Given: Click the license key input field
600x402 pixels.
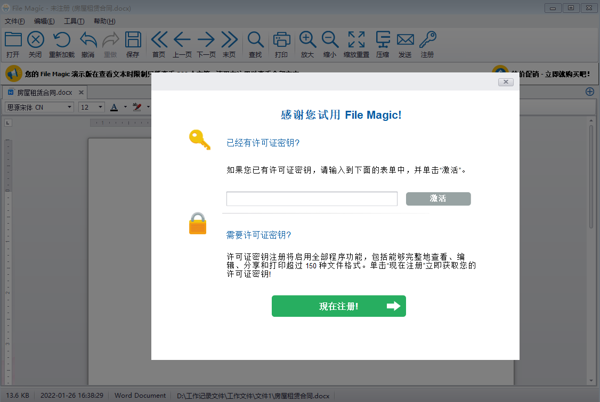Looking at the screenshot, I should point(311,199).
